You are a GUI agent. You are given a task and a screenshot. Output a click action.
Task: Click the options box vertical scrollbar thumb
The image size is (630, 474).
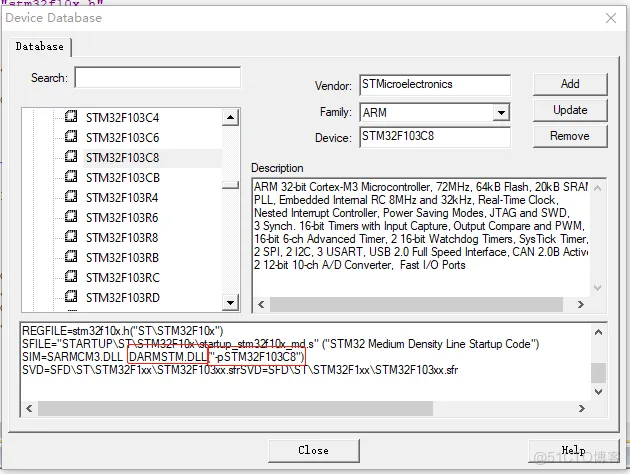coord(598,373)
